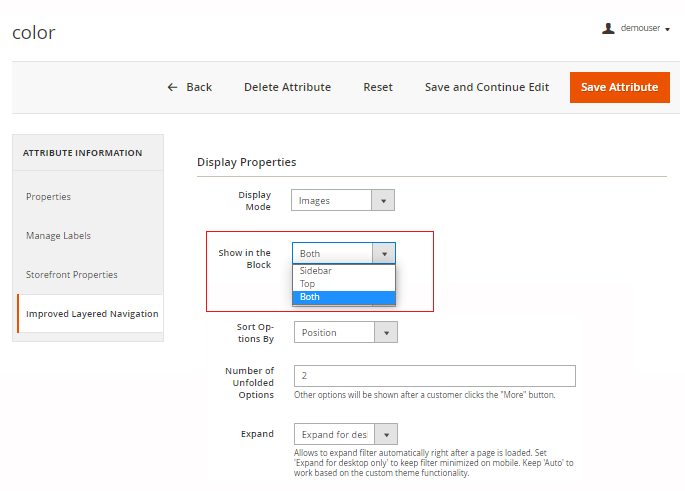Open the Expand dropdown arrow

(x=386, y=435)
